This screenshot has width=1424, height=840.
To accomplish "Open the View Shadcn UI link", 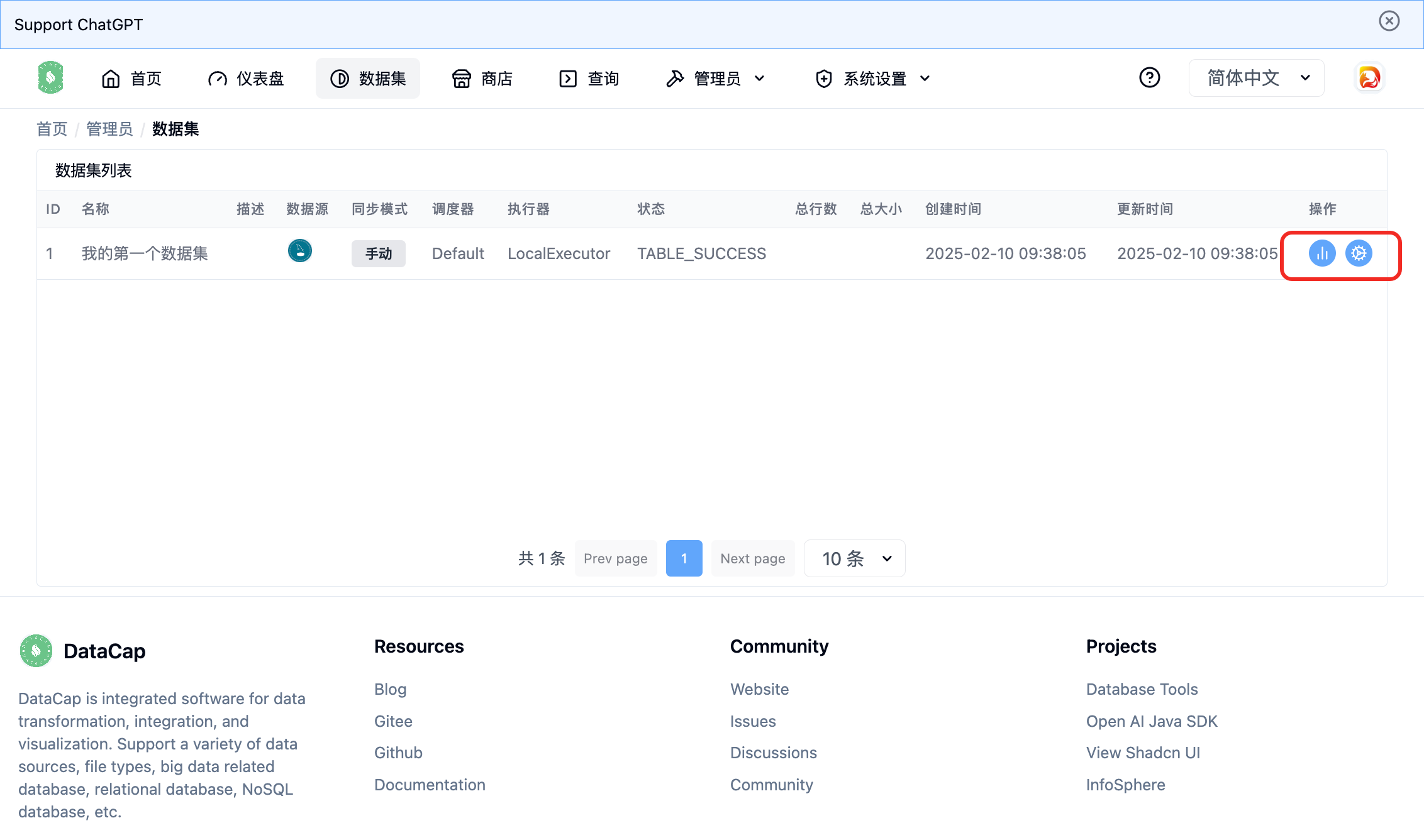I will click(x=1143, y=753).
